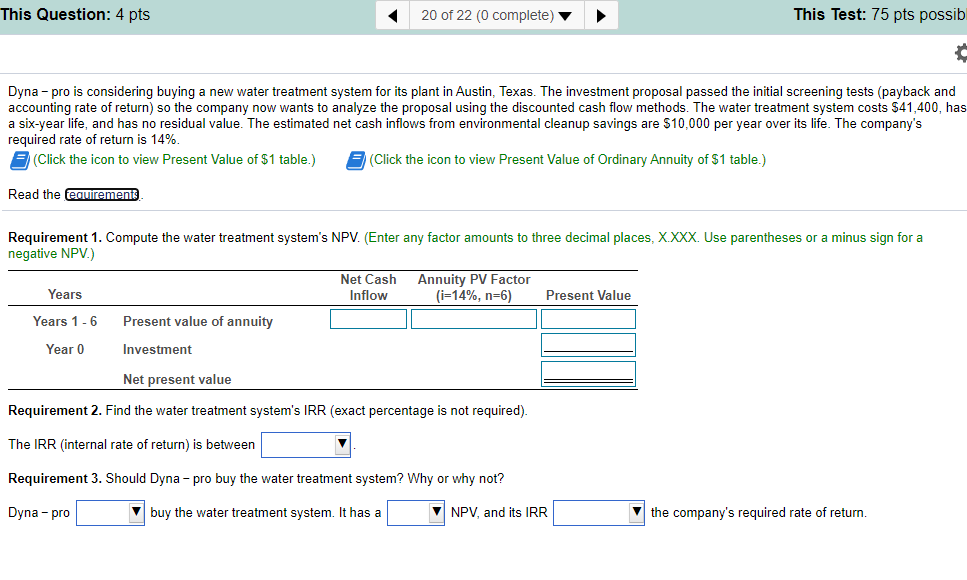The image size is (967, 580).
Task: Go to the next question arrow
Action: pyautogui.click(x=601, y=15)
